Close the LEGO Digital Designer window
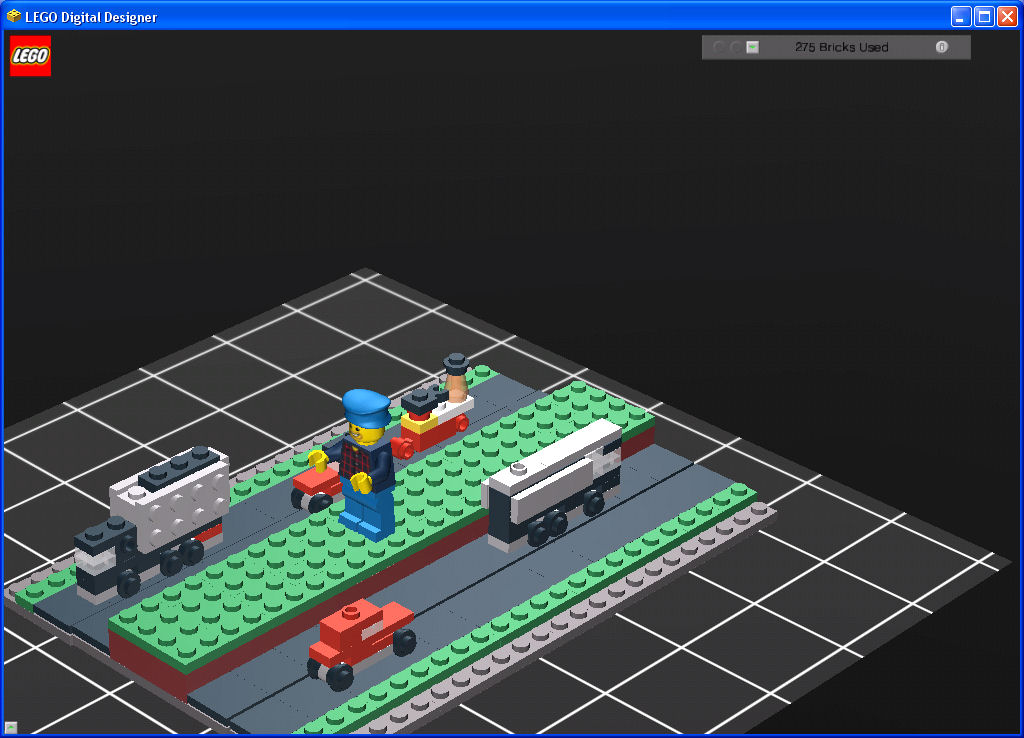The height and width of the screenshot is (738, 1024). click(x=1007, y=16)
